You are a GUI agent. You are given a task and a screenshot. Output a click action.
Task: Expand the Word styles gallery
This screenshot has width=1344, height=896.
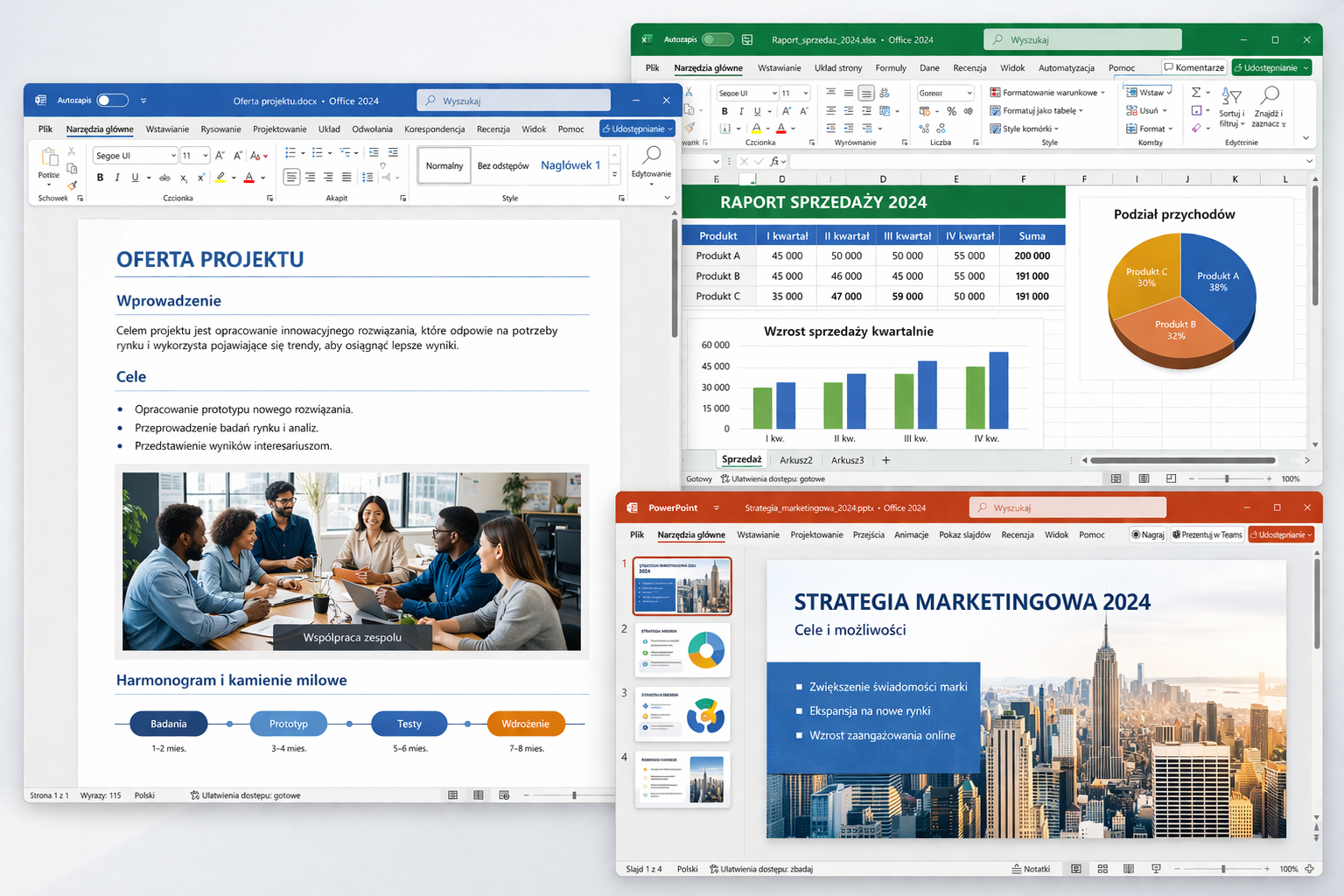click(x=614, y=174)
